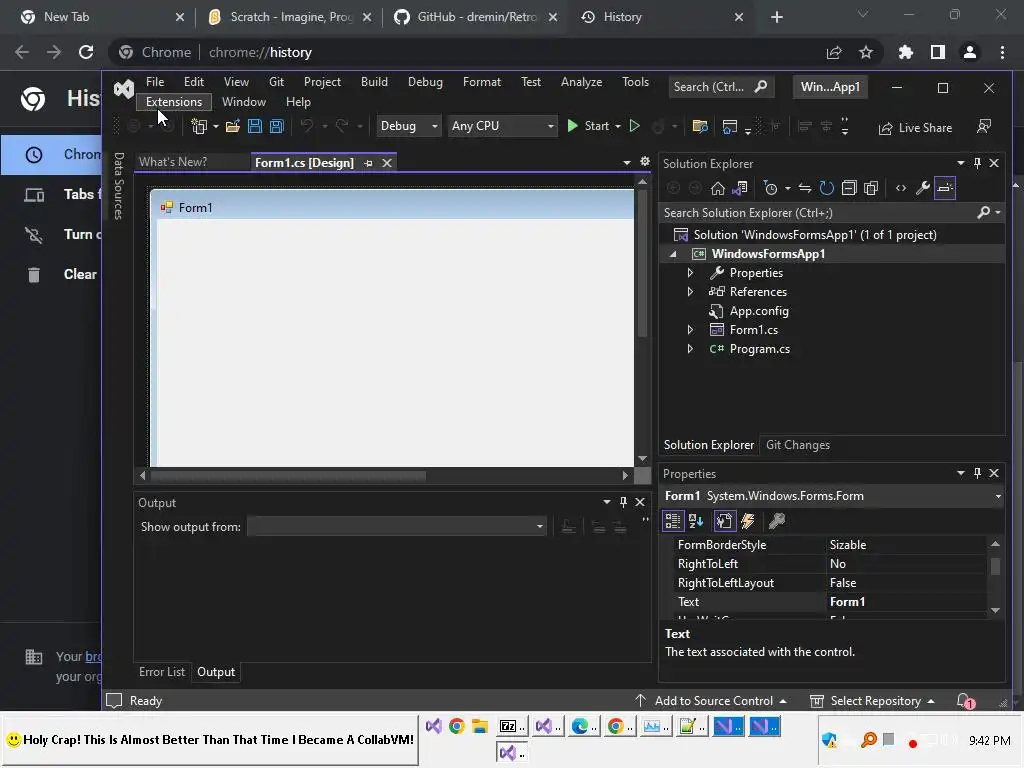Open the Project menu
The image size is (1024, 768).
(322, 82)
